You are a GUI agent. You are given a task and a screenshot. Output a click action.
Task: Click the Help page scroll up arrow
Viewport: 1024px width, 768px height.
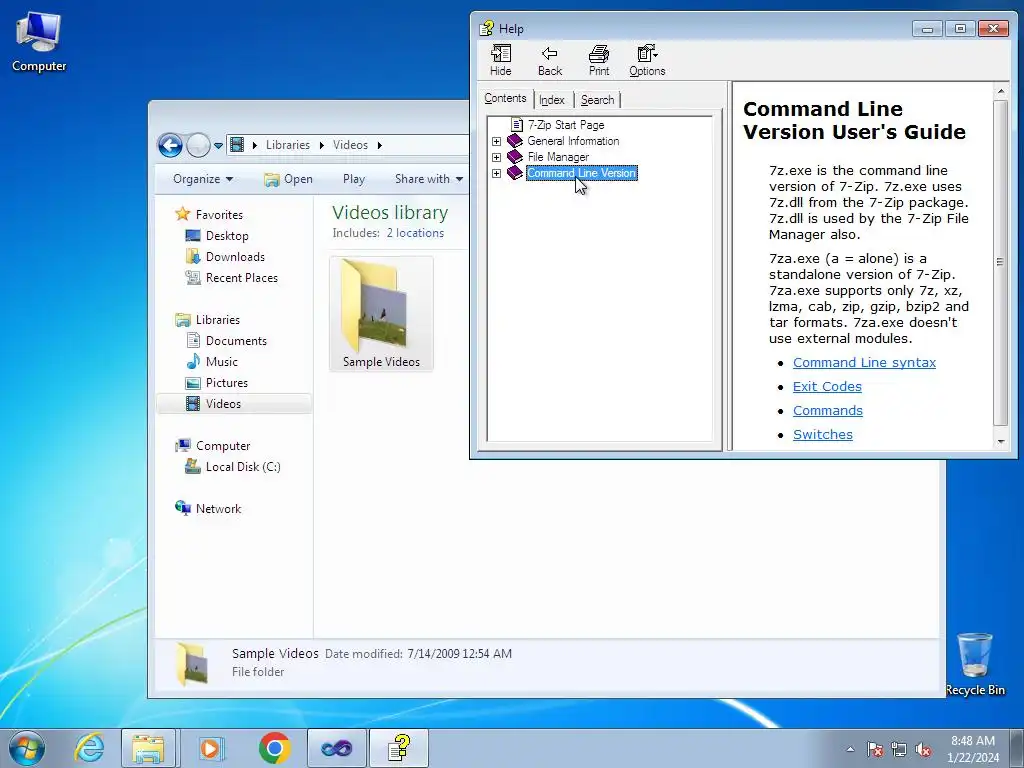coord(1000,91)
